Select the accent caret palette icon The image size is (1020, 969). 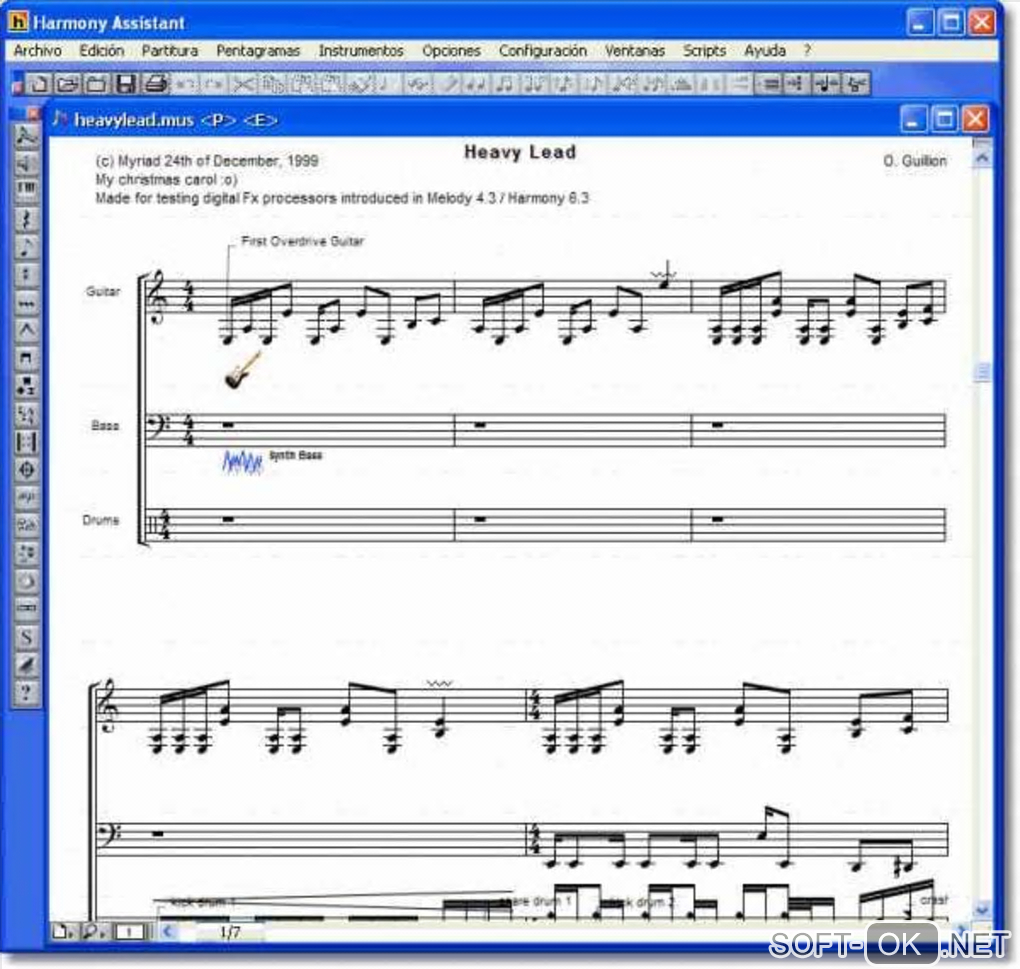(26, 330)
